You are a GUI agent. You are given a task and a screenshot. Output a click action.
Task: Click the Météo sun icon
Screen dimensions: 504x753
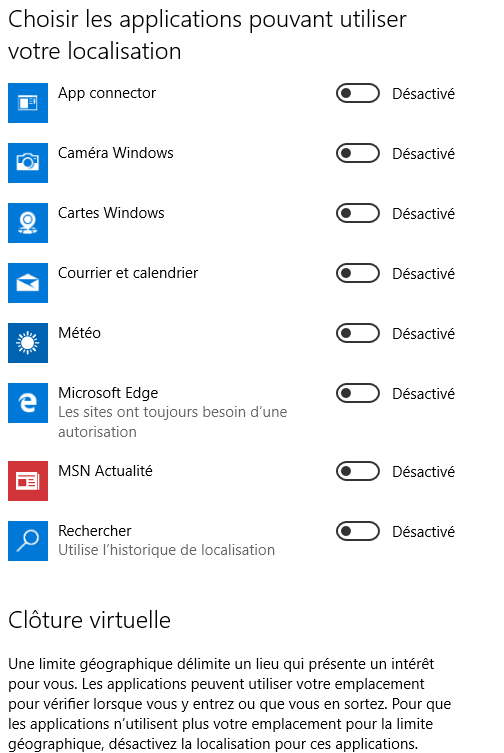coord(28,343)
